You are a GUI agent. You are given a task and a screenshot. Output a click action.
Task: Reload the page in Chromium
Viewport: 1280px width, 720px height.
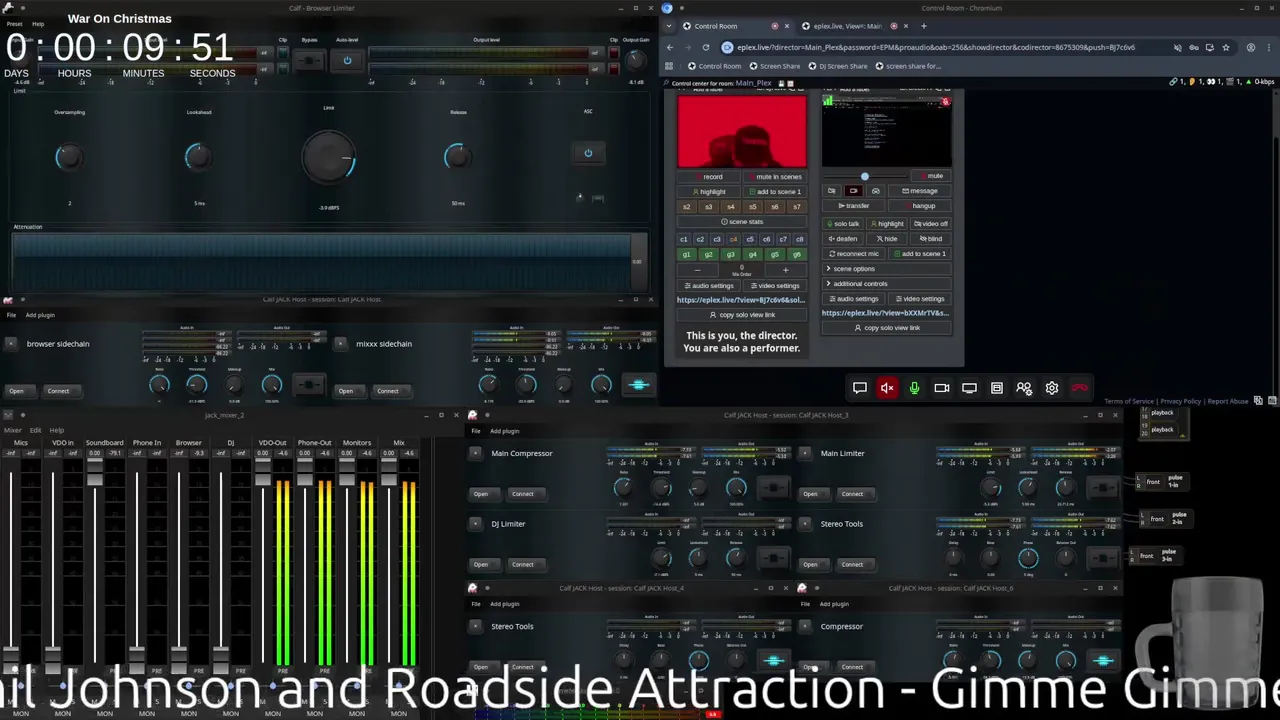click(706, 47)
